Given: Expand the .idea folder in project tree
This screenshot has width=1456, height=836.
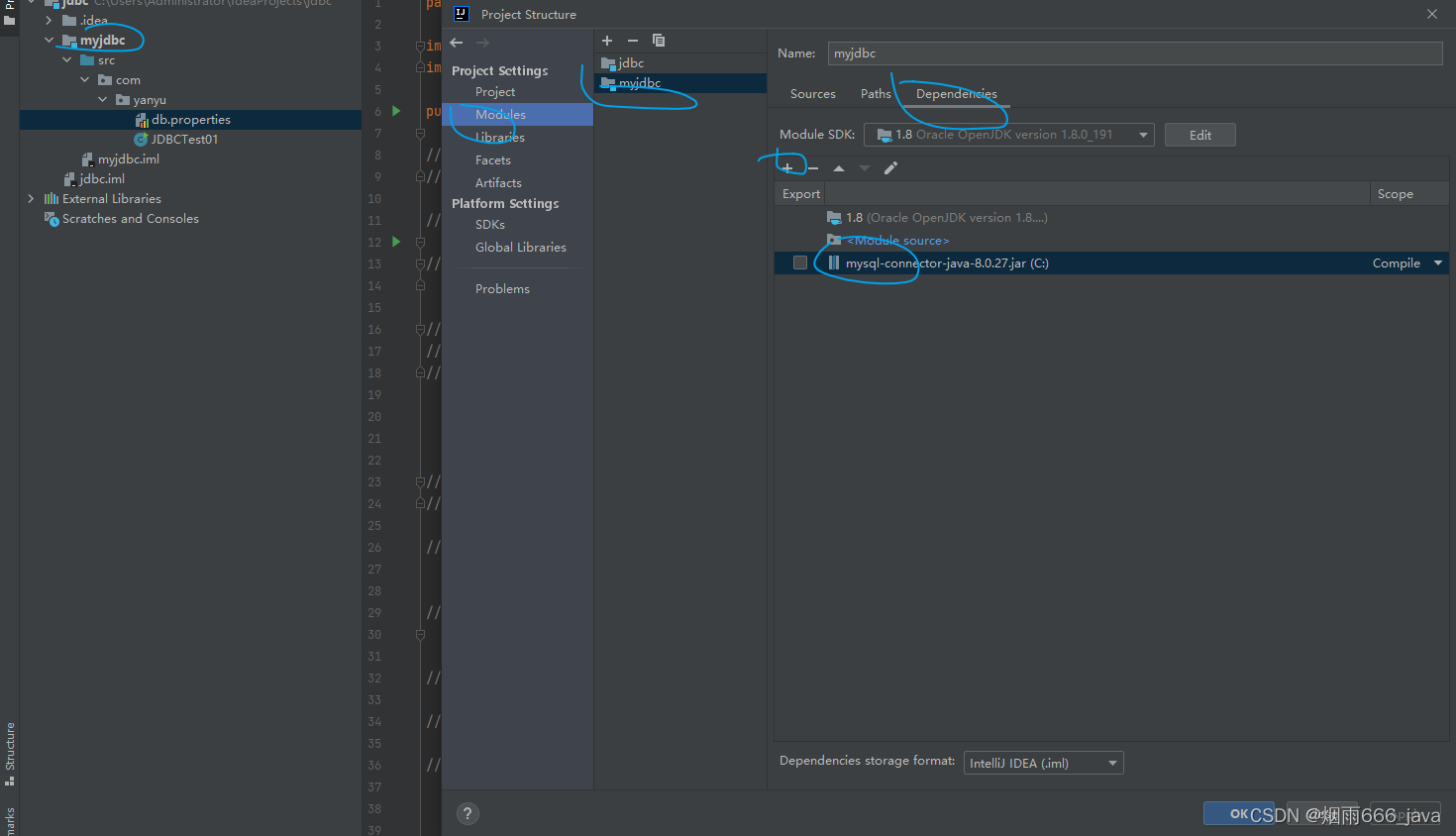Looking at the screenshot, I should (50, 20).
